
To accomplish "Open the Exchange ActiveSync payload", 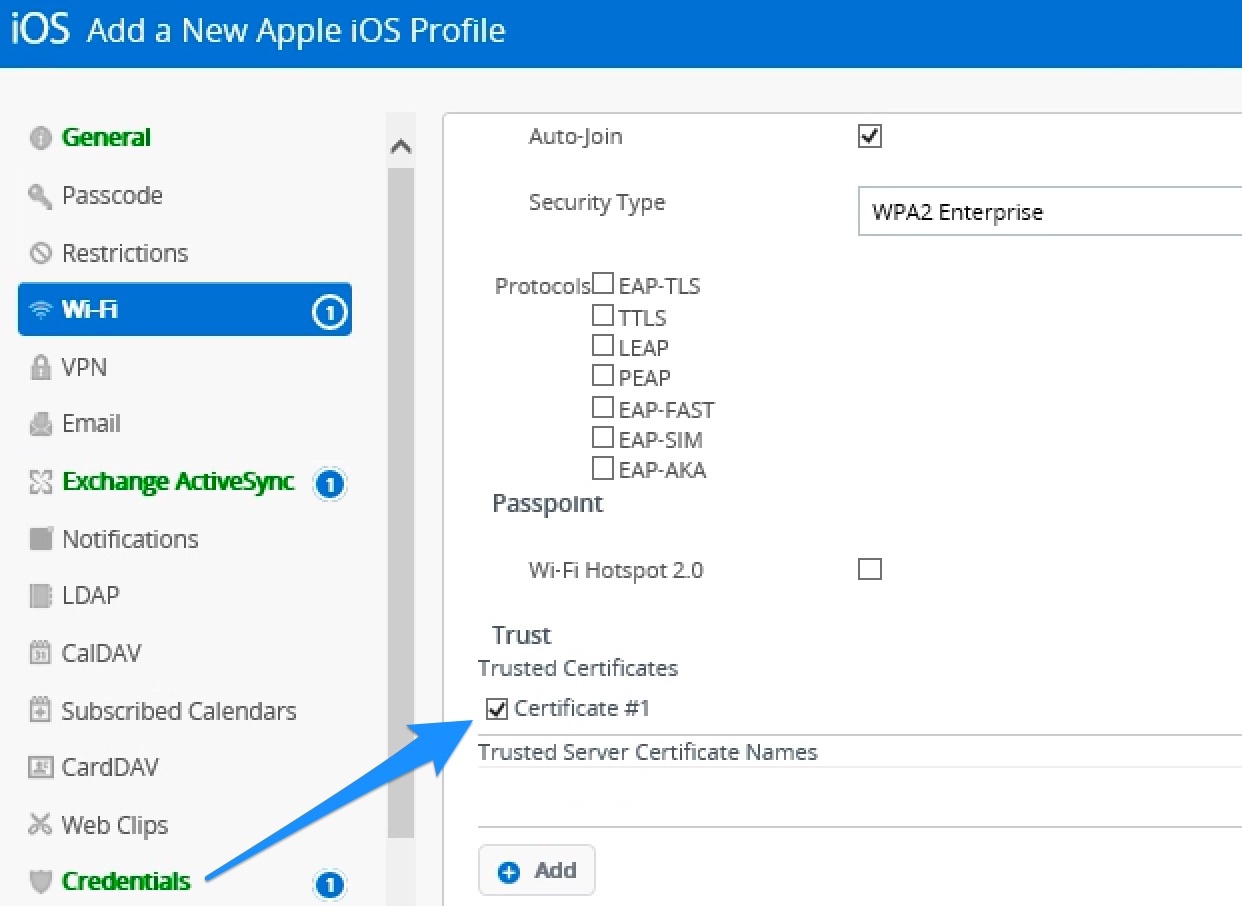I will 178,482.
